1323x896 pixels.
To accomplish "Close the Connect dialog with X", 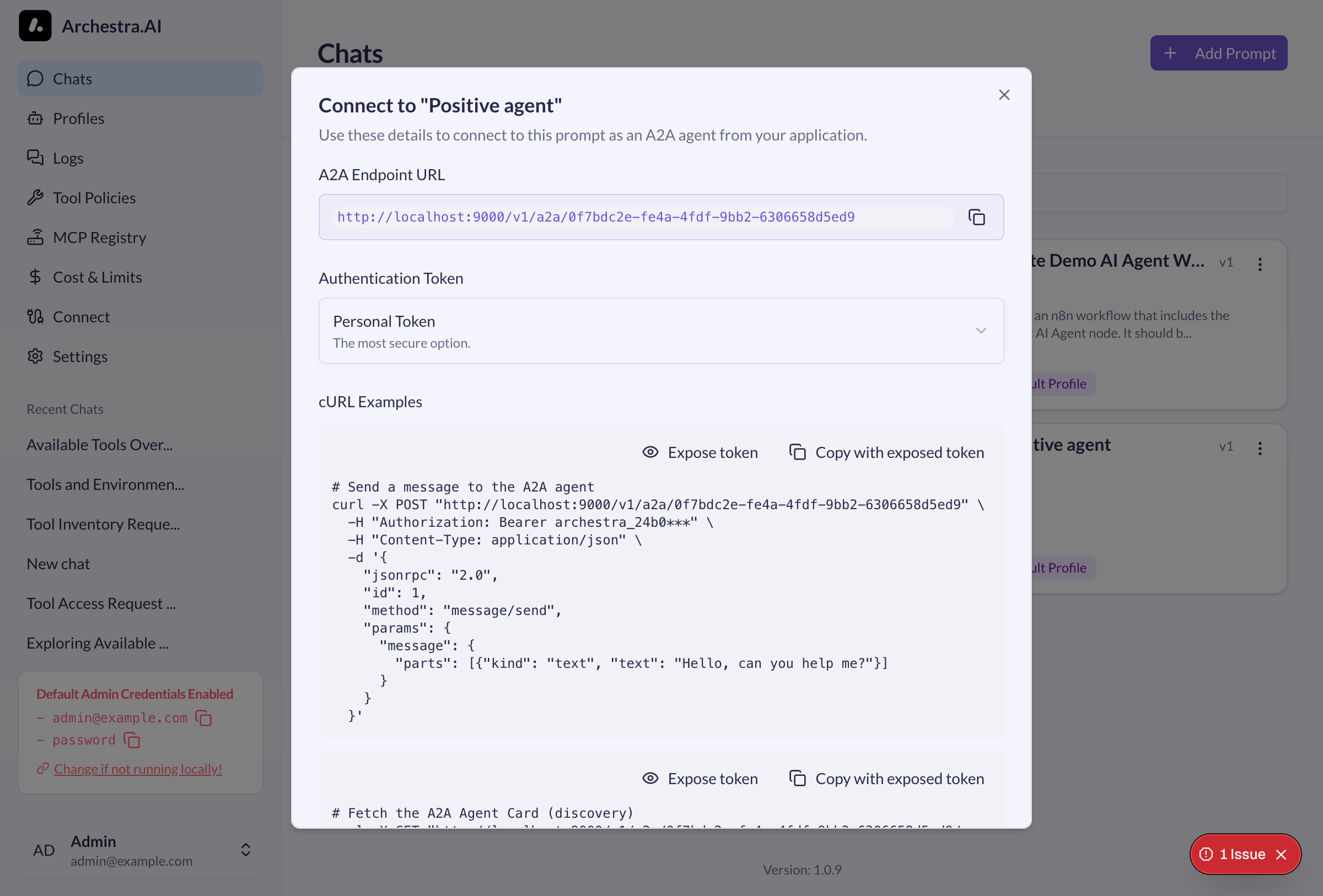I will coord(1004,95).
